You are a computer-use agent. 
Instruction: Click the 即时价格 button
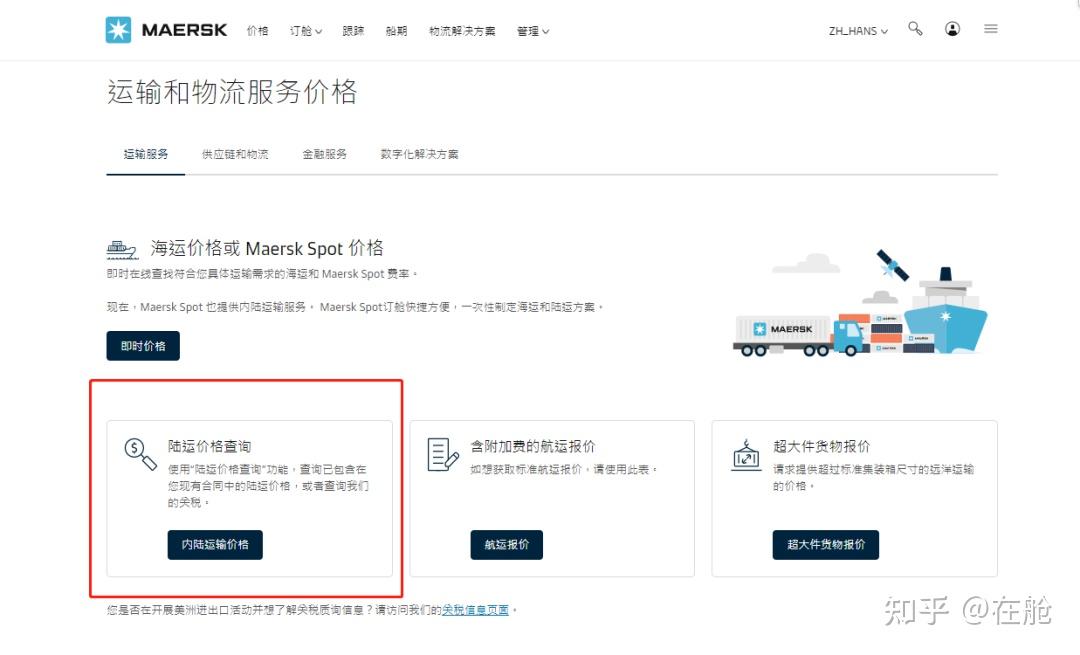tap(142, 345)
